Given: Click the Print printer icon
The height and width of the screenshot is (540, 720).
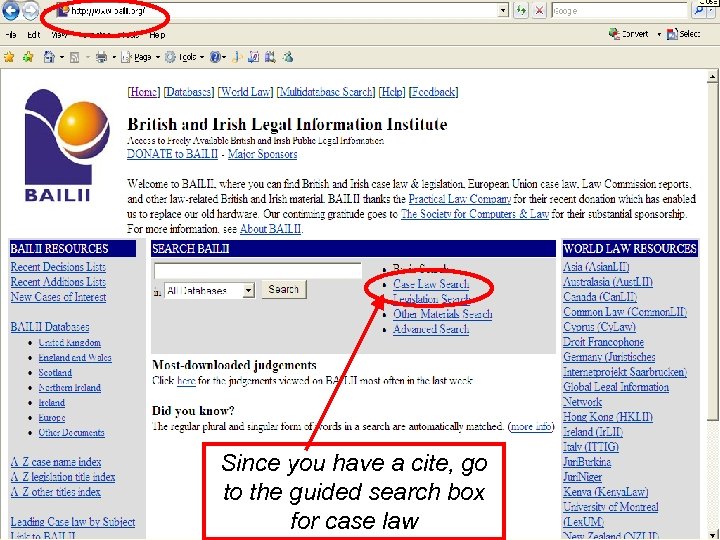Looking at the screenshot, I should tap(101, 57).
